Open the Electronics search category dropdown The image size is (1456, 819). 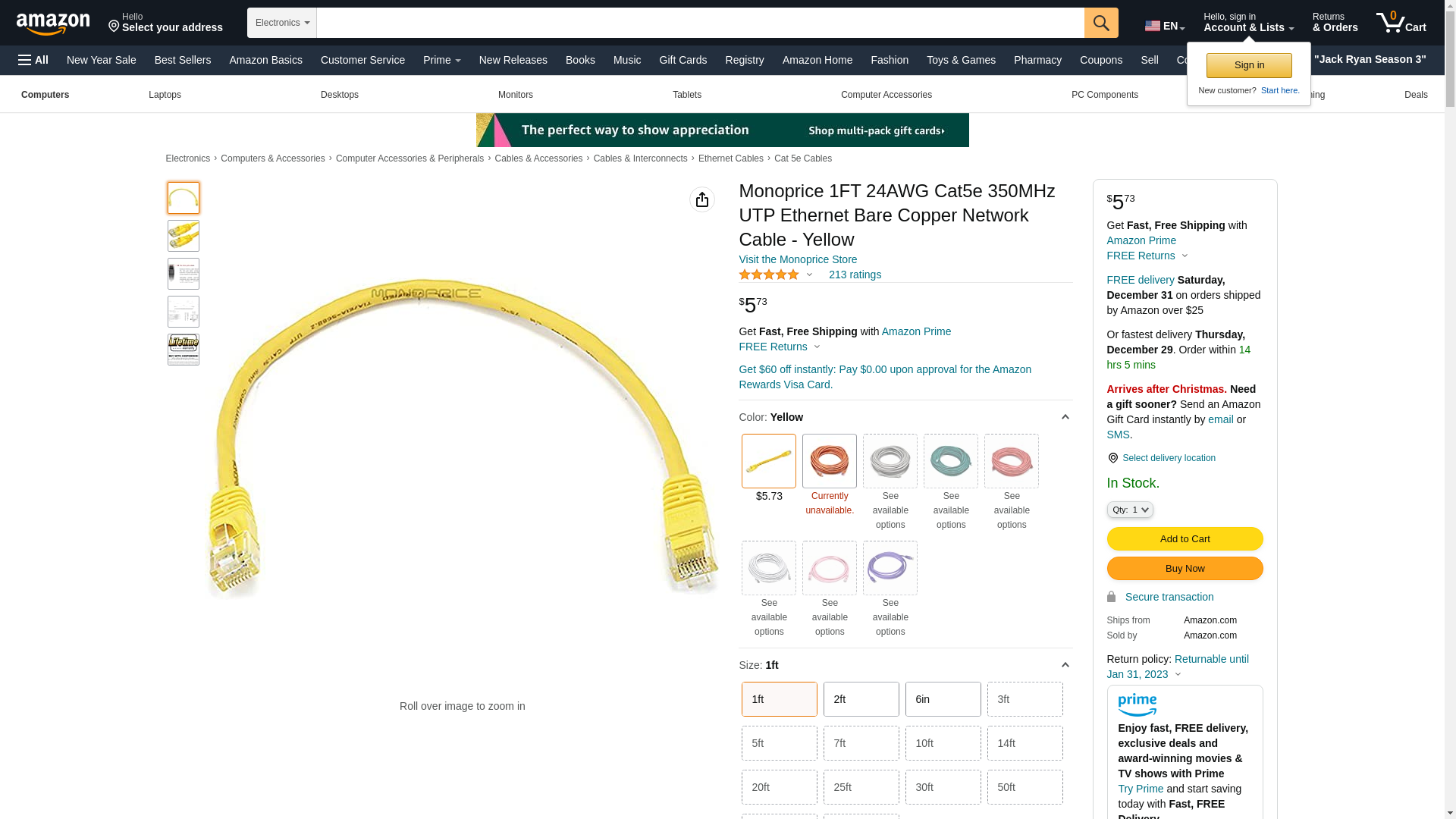point(282,23)
